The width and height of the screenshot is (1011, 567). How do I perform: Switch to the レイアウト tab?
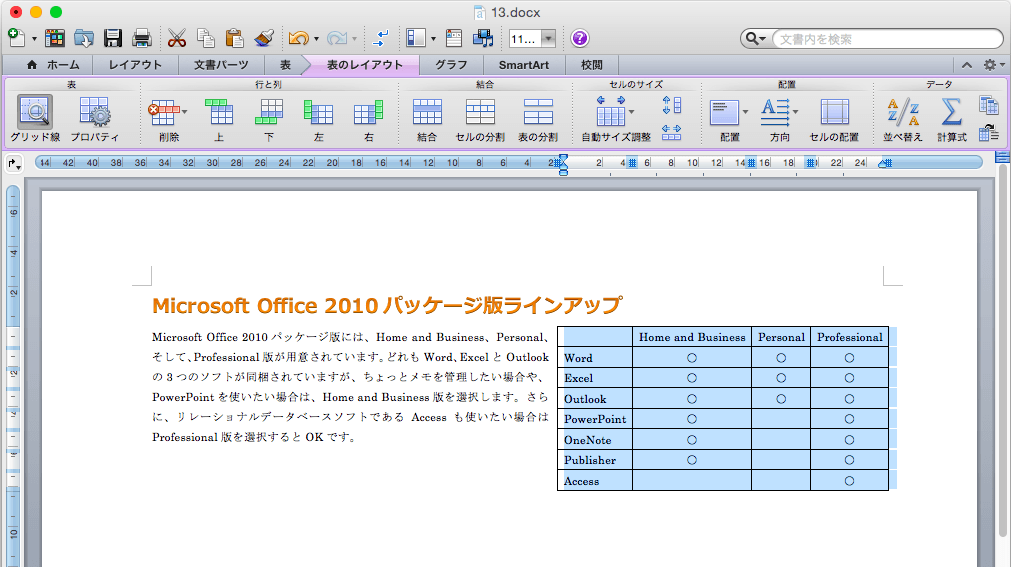[135, 65]
